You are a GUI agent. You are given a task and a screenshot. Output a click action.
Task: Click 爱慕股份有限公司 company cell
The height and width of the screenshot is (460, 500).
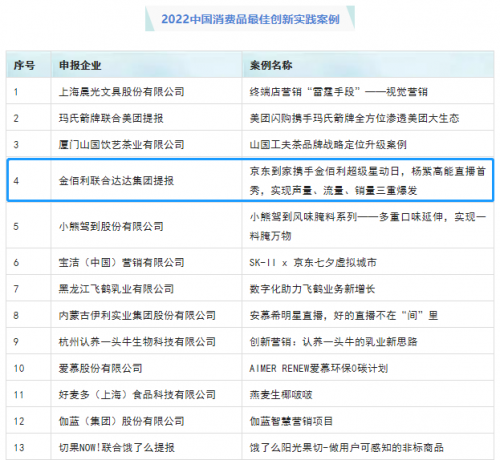click(x=100, y=368)
